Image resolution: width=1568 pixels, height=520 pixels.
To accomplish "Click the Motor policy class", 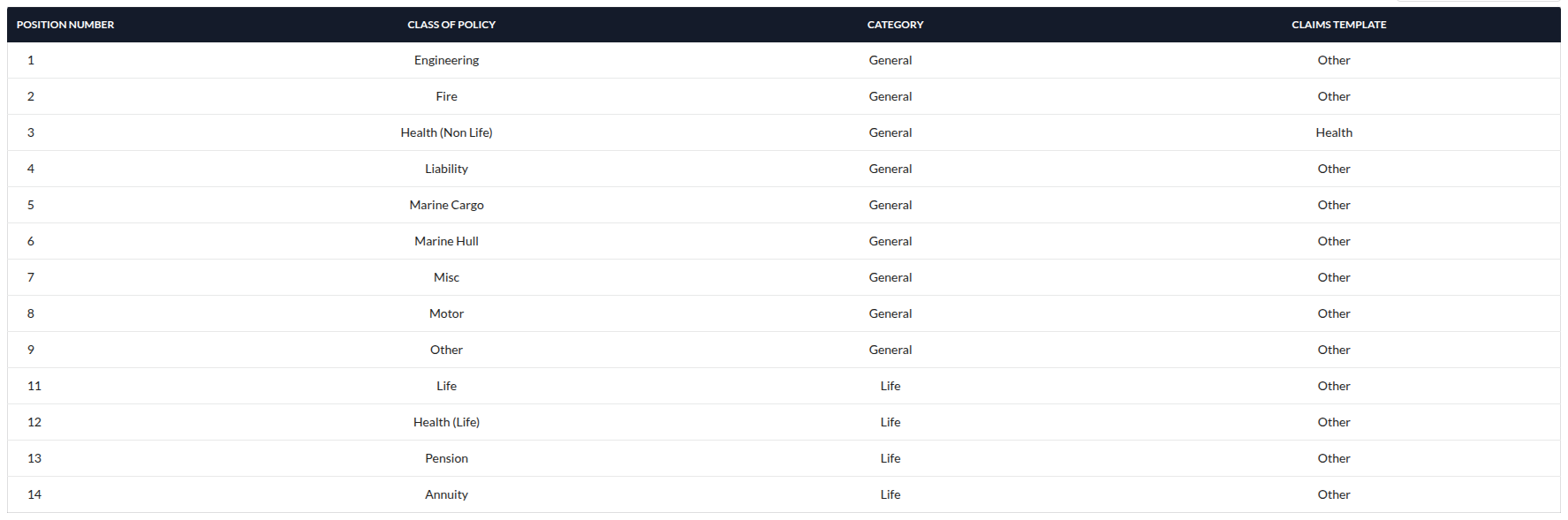I will click(x=446, y=313).
